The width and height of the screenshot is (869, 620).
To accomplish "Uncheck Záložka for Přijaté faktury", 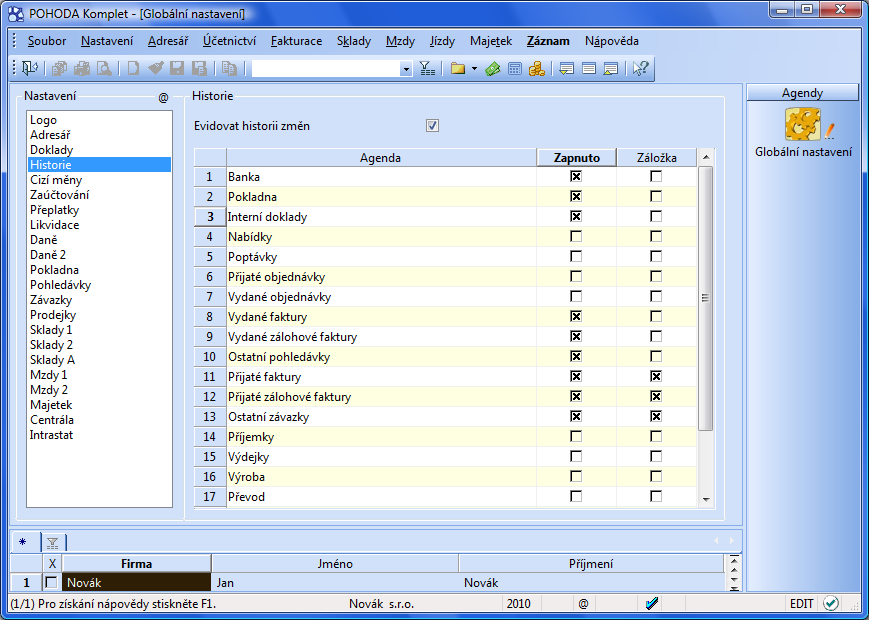I will pos(656,377).
